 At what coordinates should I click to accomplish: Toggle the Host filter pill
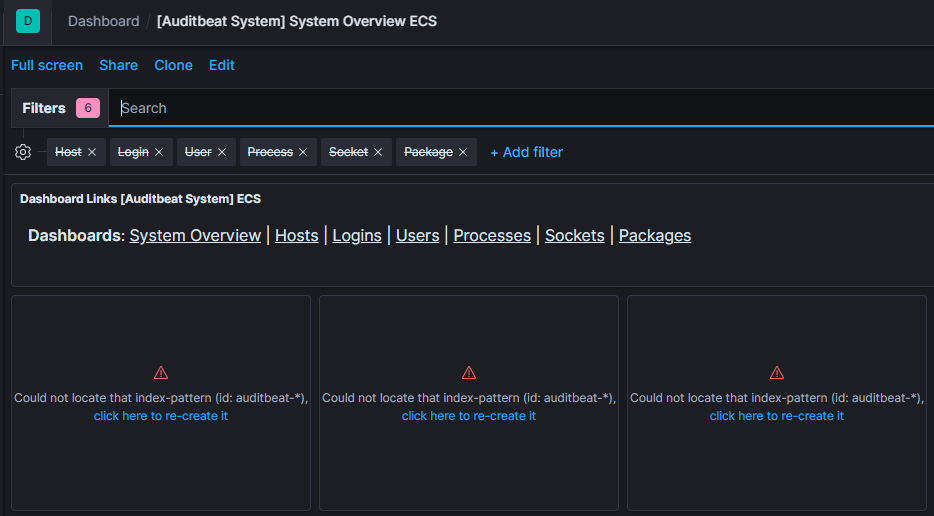pos(68,152)
